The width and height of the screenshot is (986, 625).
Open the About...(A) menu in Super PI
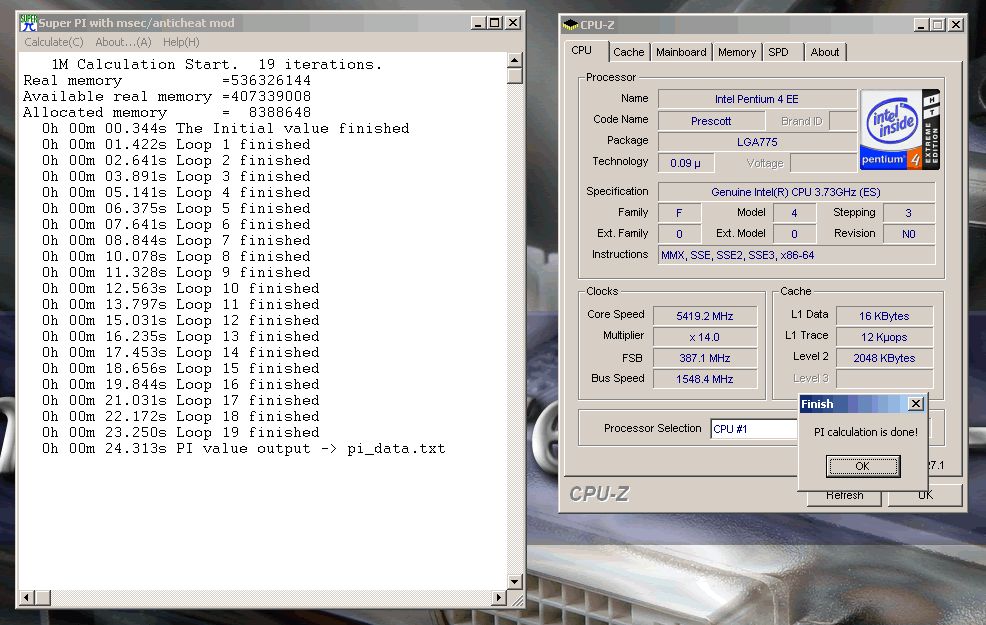click(x=123, y=42)
